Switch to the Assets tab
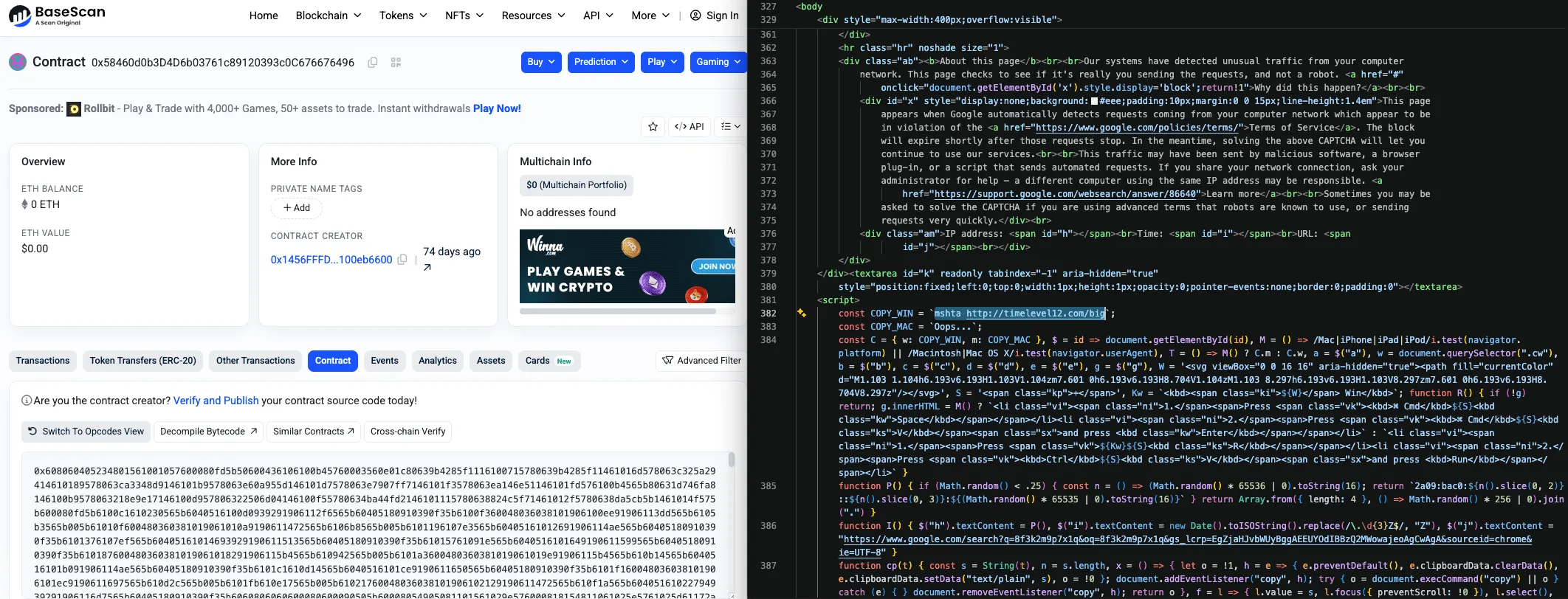Viewport: 1568px width, 599px height. pos(491,361)
